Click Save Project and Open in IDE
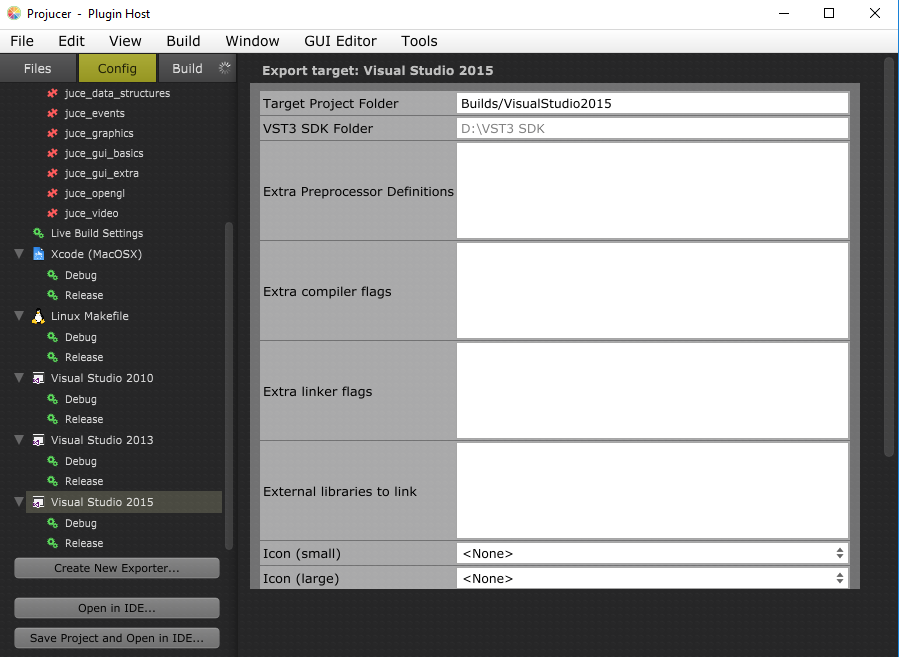This screenshot has width=899, height=657. pos(117,638)
